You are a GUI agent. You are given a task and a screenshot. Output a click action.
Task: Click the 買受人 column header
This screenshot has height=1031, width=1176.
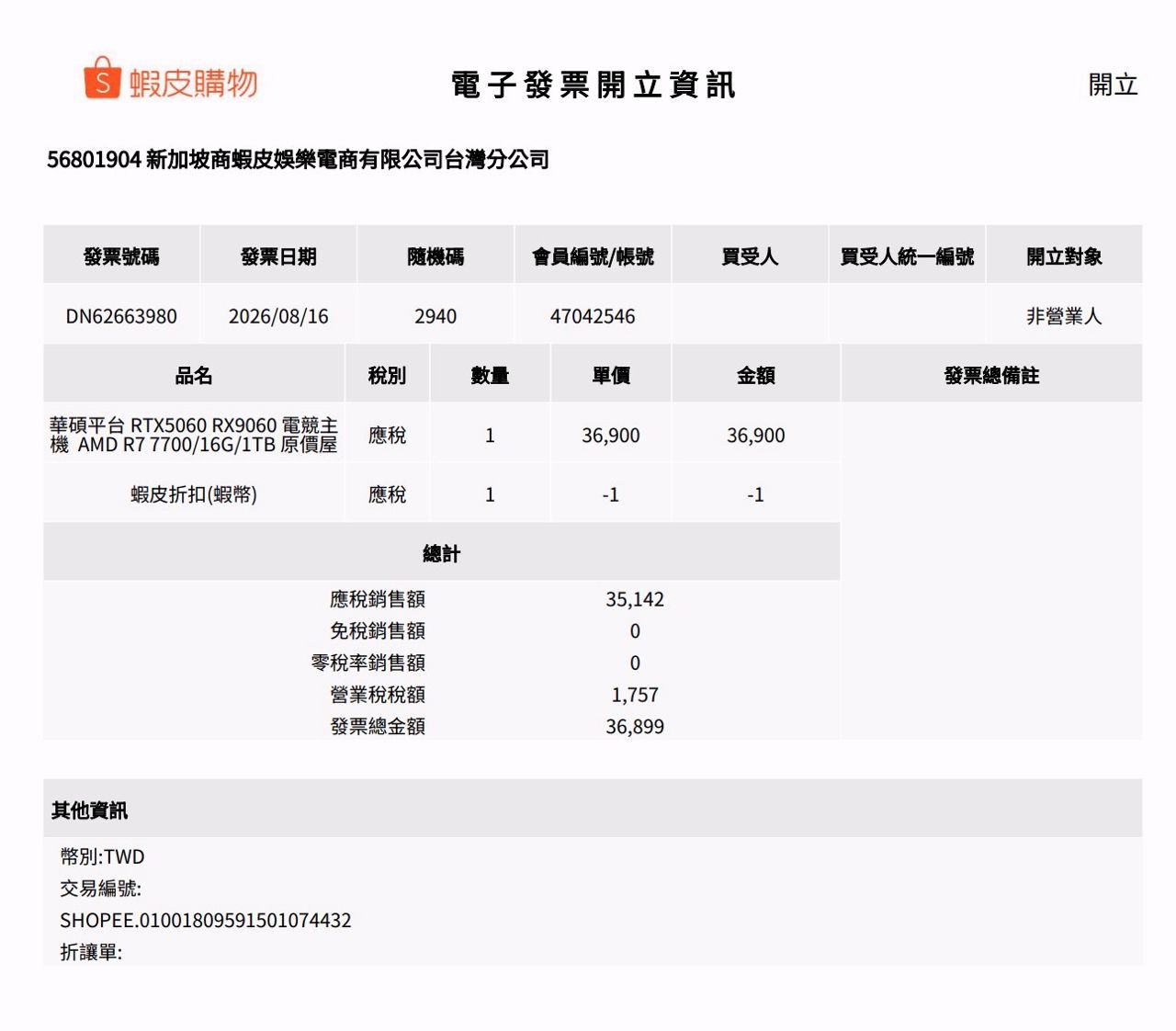coord(750,256)
